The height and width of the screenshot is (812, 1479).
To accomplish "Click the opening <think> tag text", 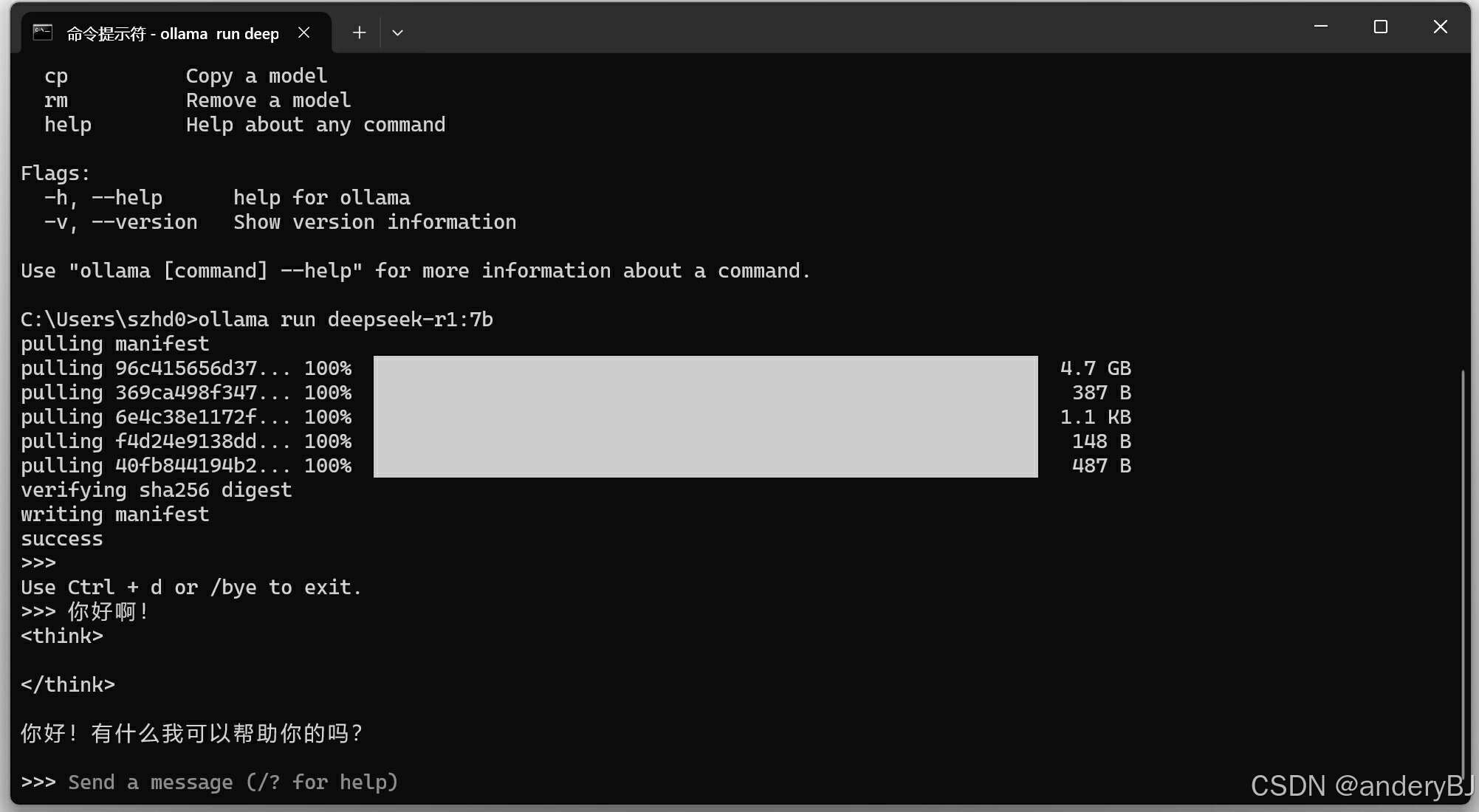I will click(62, 636).
